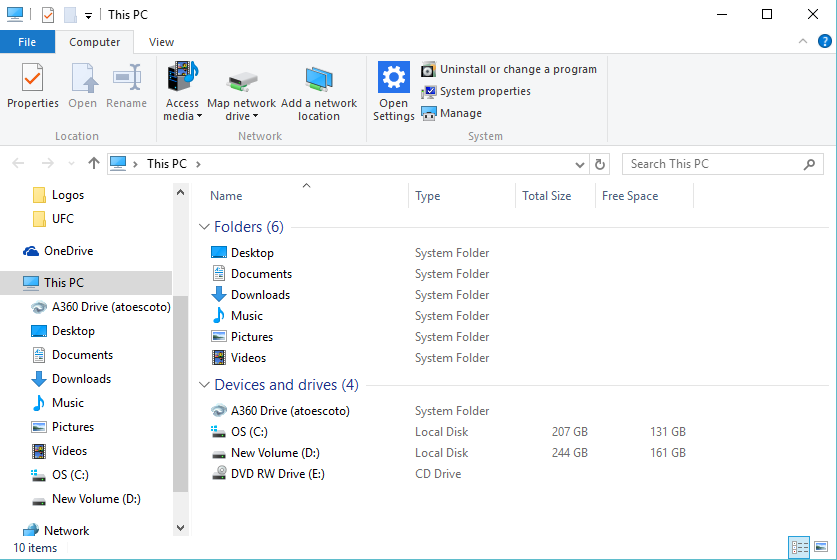Select Network in navigation pane
The height and width of the screenshot is (560, 837).
(56, 531)
